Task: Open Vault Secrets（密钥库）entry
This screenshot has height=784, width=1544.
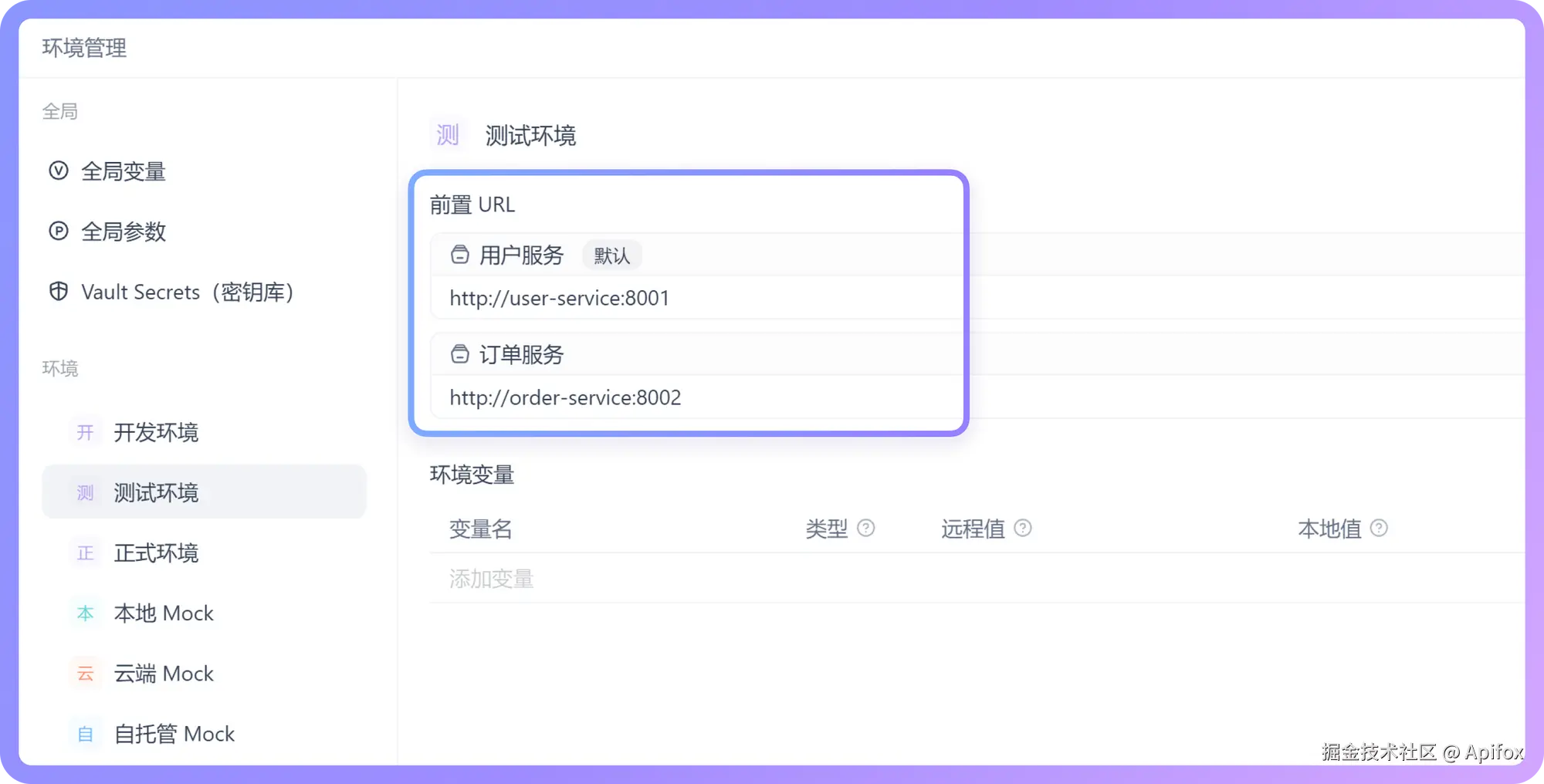Action: click(x=187, y=292)
